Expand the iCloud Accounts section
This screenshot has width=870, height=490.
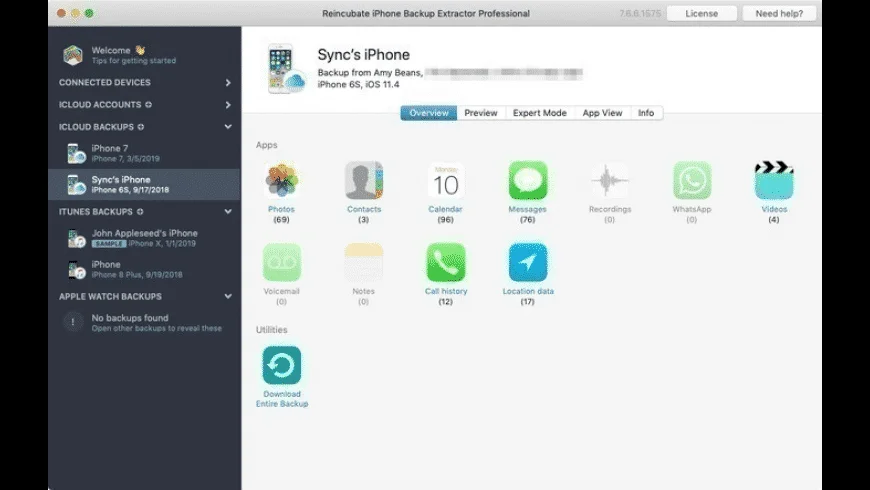[228, 104]
